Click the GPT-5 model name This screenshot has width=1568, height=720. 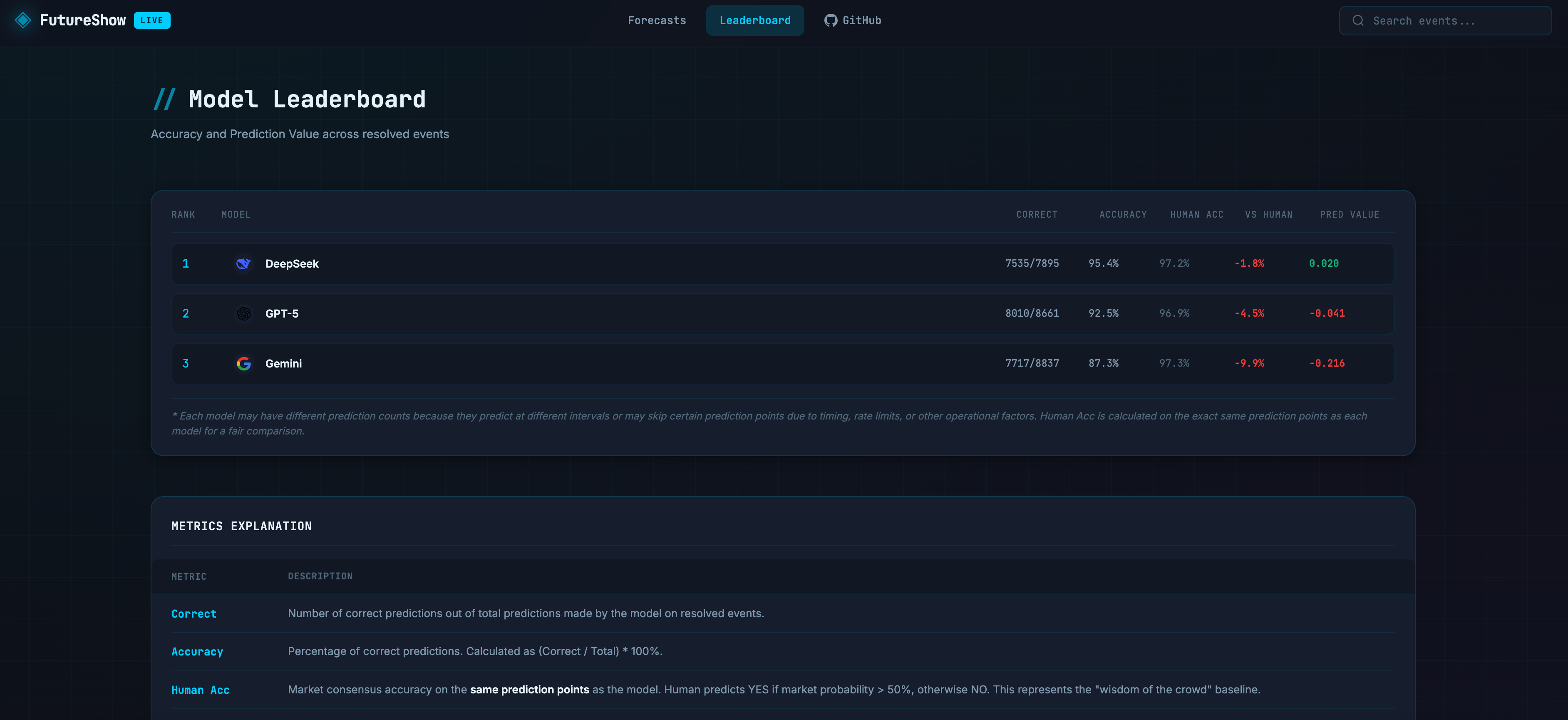point(282,313)
